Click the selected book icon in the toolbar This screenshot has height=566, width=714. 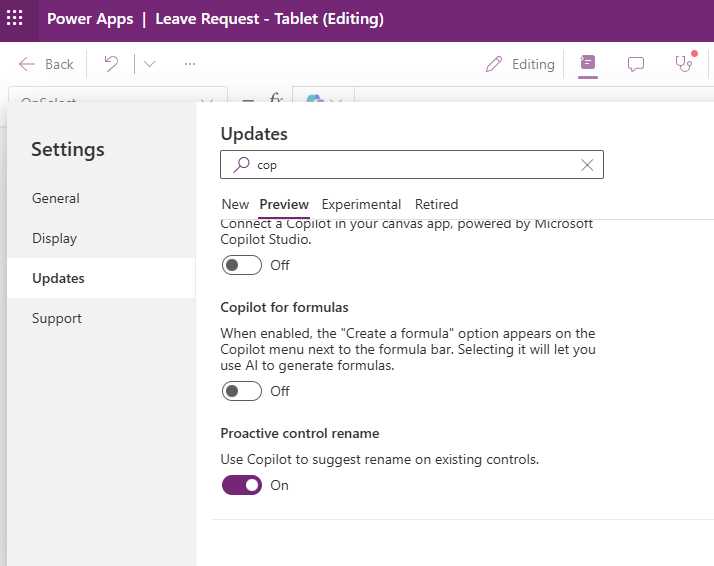pyautogui.click(x=588, y=64)
